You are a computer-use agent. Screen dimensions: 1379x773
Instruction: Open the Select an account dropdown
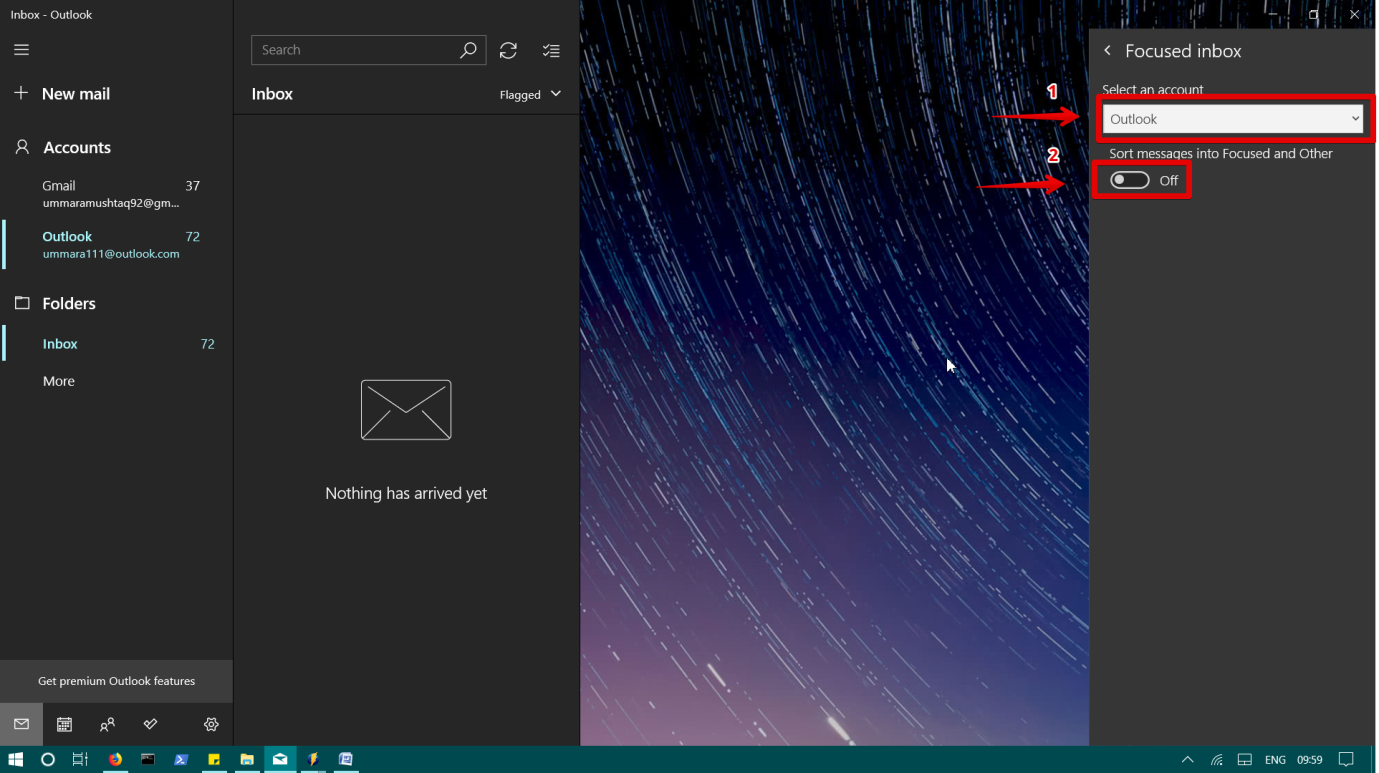(1233, 119)
